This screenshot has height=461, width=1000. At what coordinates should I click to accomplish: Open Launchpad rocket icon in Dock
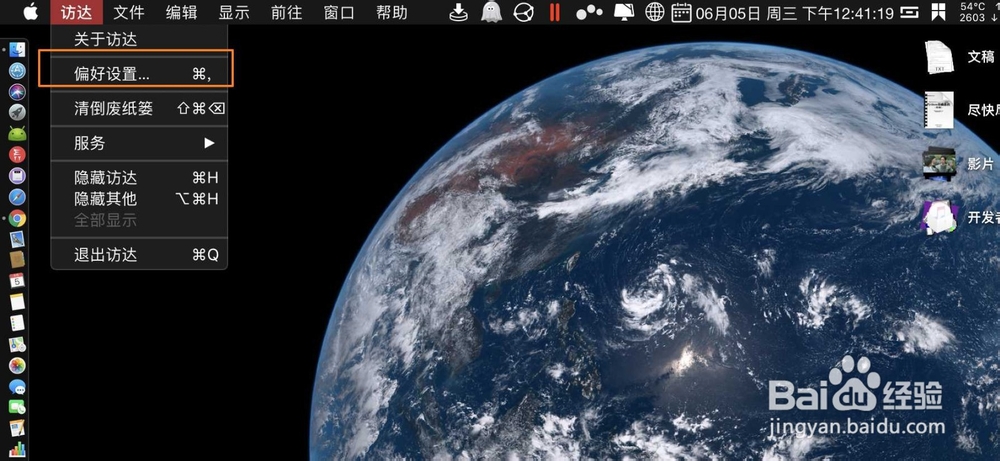(17, 113)
